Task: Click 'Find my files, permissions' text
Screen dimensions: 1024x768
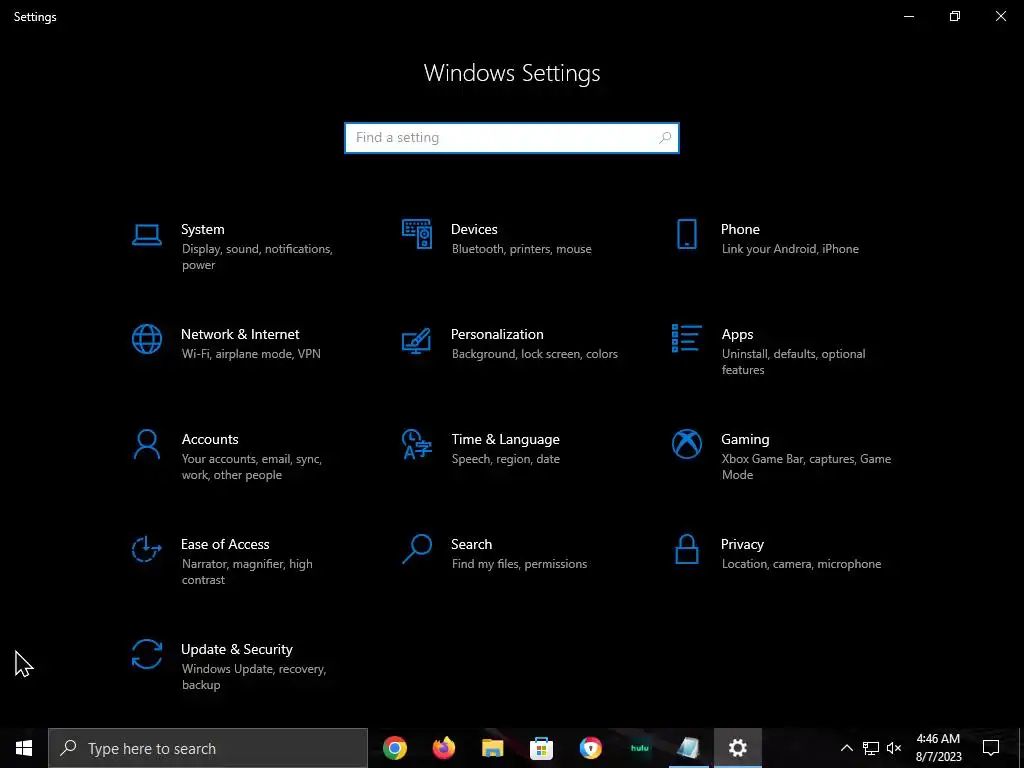Action: pyautogui.click(x=519, y=564)
